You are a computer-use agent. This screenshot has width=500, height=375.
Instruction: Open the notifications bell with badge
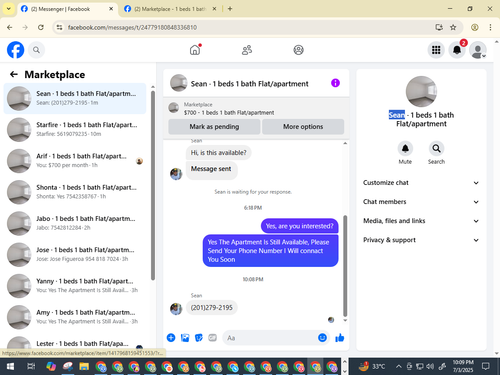[457, 50]
